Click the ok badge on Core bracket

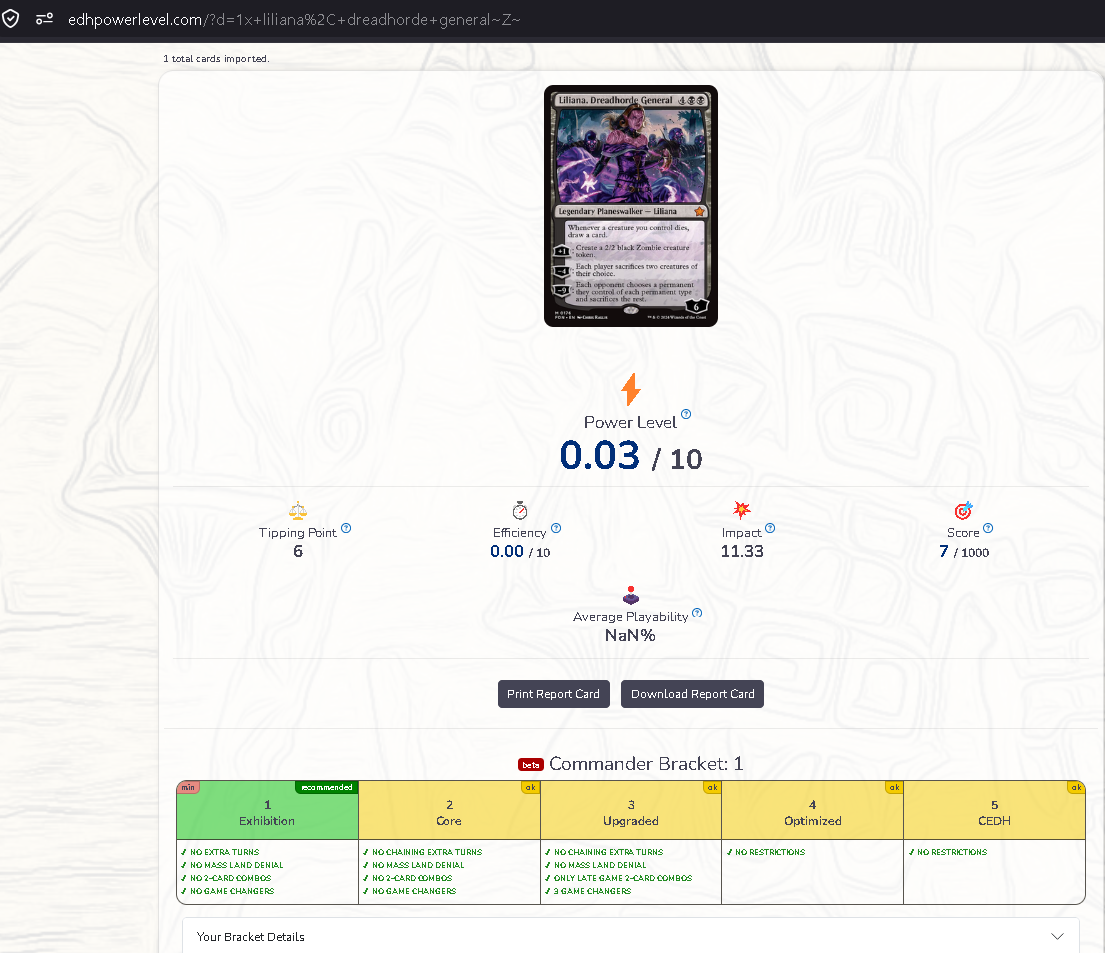[x=531, y=787]
